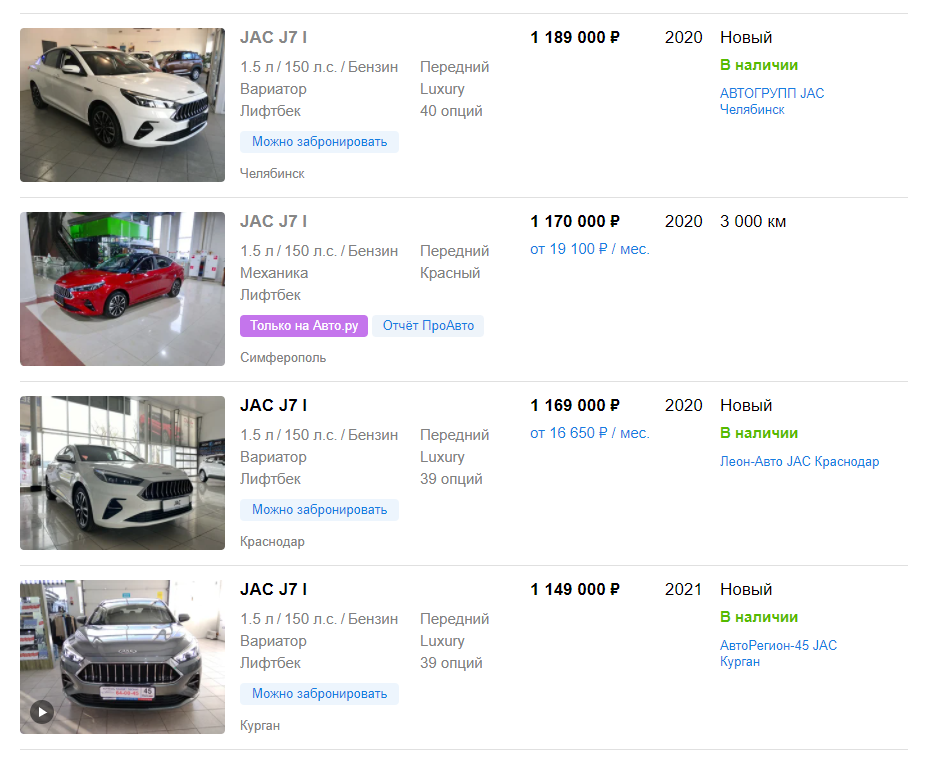The height and width of the screenshot is (762, 926).
Task: Click 'Можно забронировать' on the Chelyabinsk listing
Action: [319, 142]
